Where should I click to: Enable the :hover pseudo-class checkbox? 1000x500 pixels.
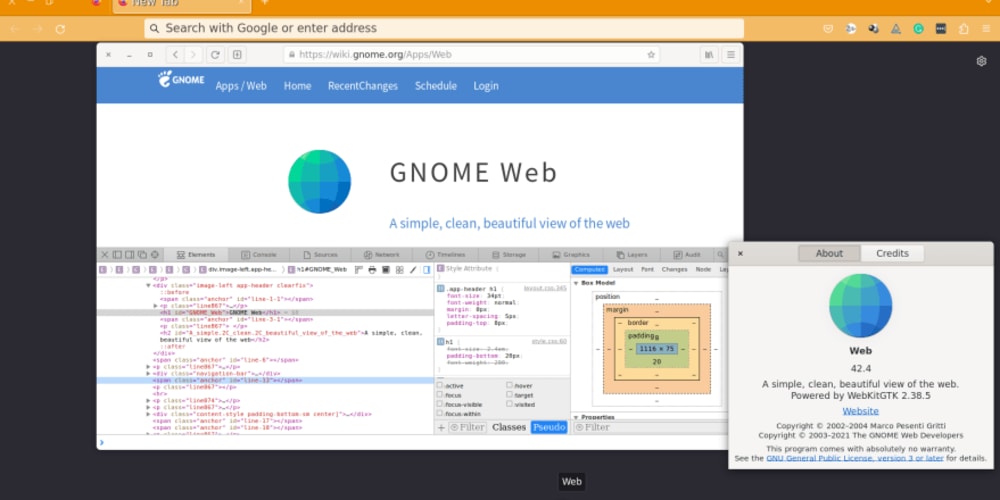click(x=510, y=385)
